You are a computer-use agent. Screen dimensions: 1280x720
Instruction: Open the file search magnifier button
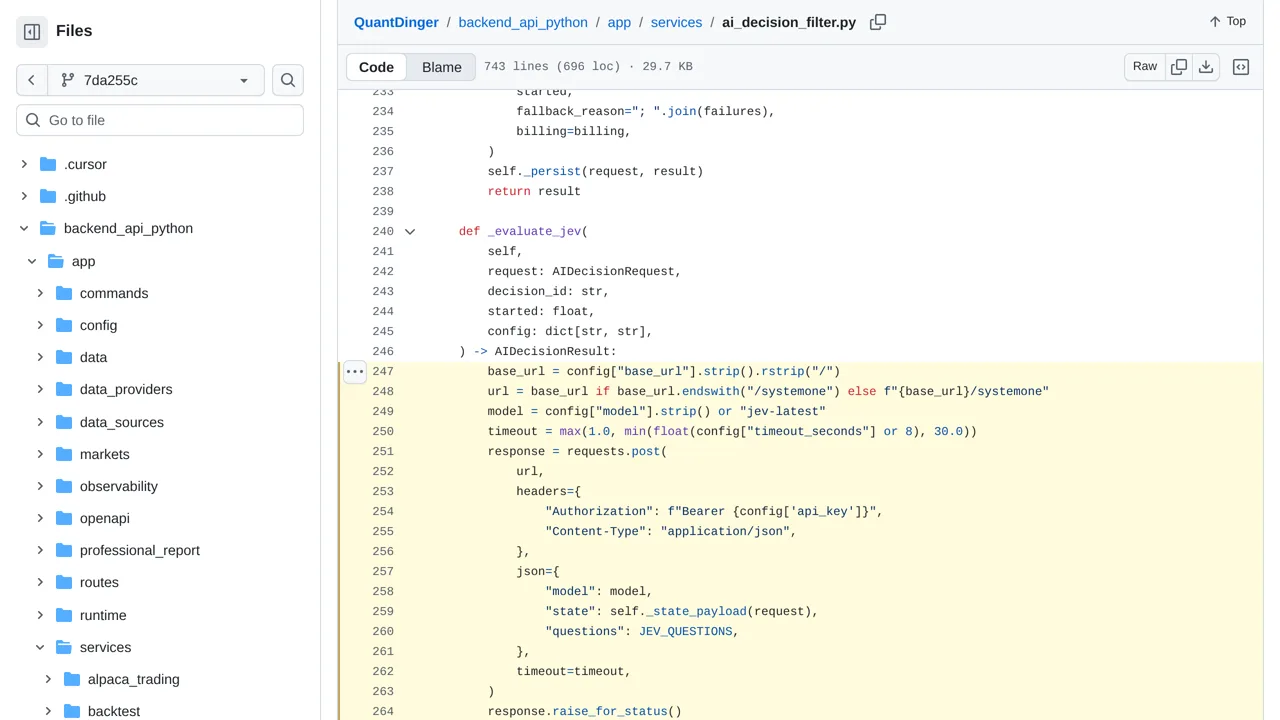point(288,80)
